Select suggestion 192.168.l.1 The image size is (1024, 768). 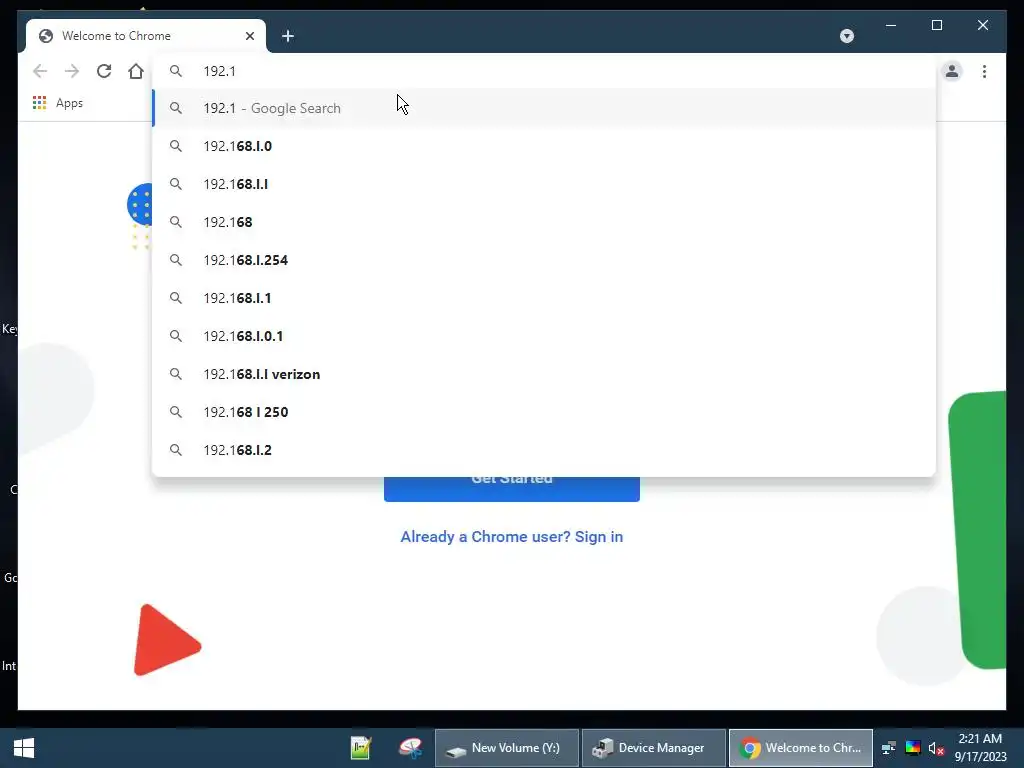click(x=543, y=298)
